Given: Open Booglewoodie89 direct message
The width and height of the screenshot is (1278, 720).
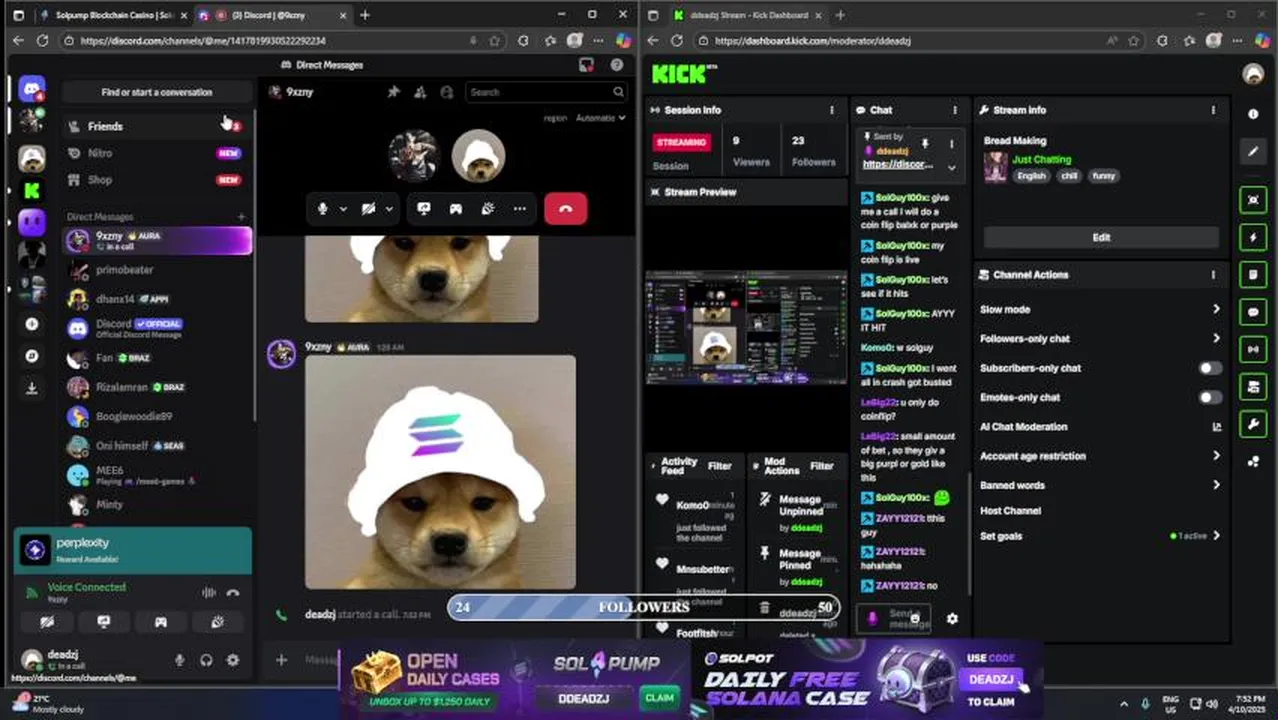Looking at the screenshot, I should tap(157, 416).
